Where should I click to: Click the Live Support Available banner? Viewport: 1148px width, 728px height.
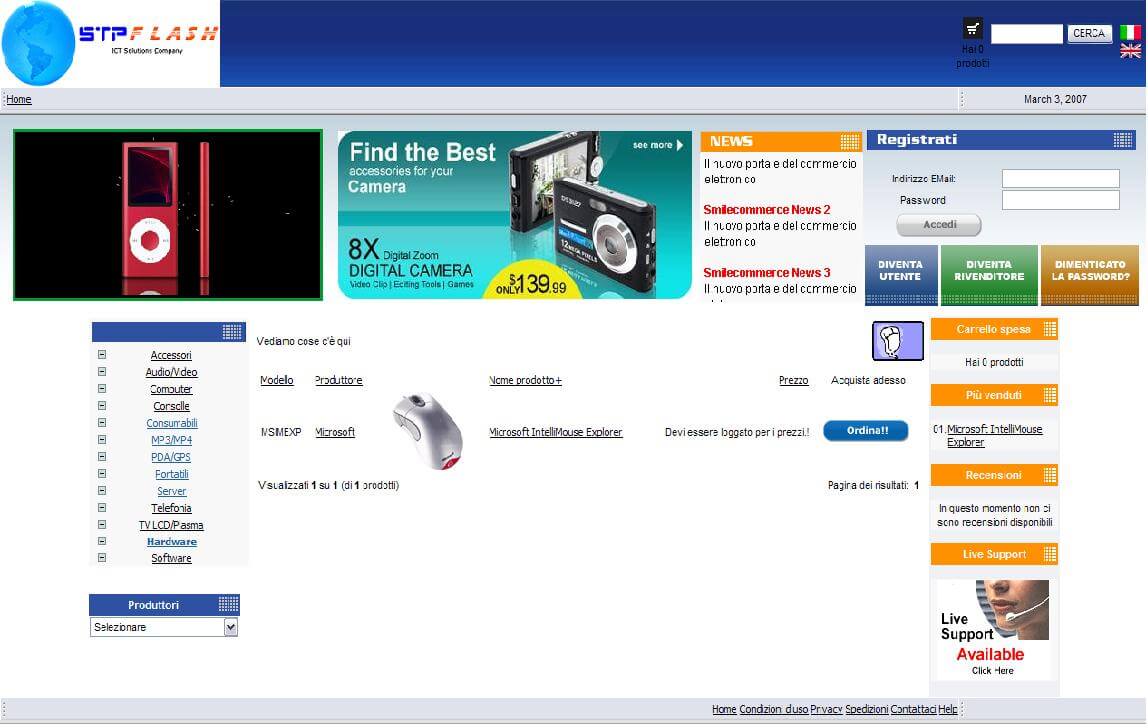click(x=993, y=629)
